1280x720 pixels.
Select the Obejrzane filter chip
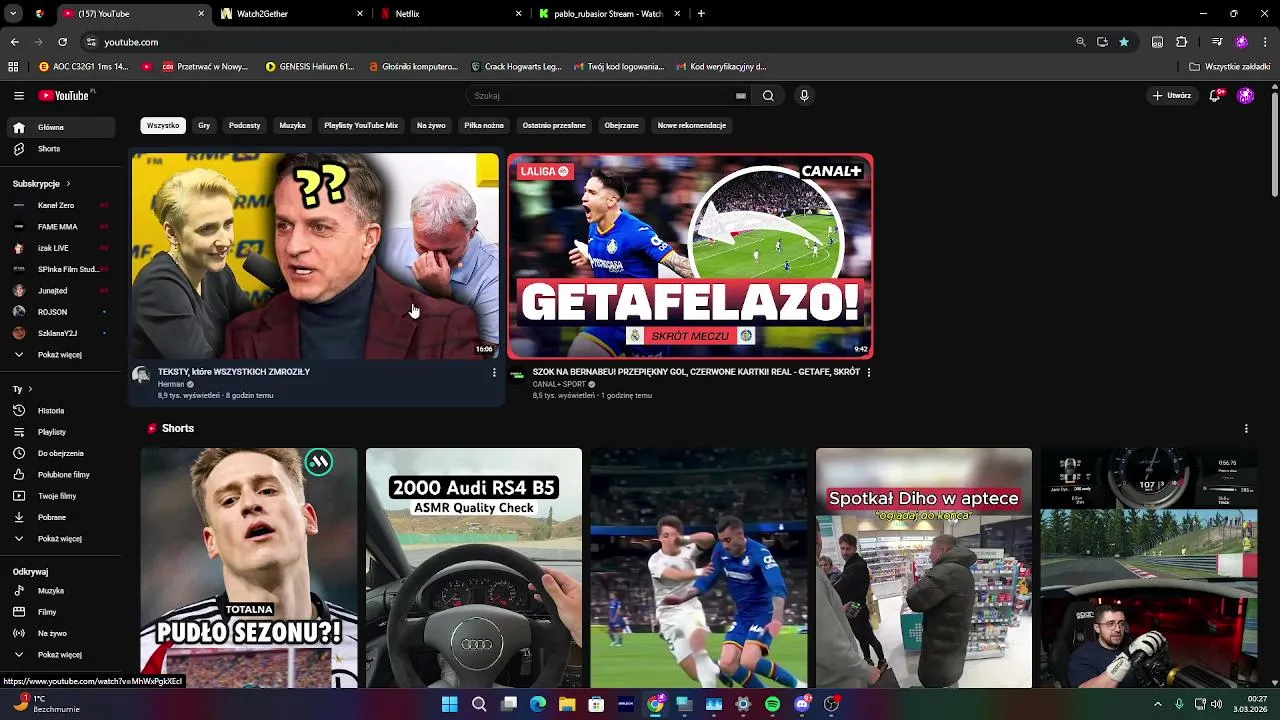coord(621,126)
